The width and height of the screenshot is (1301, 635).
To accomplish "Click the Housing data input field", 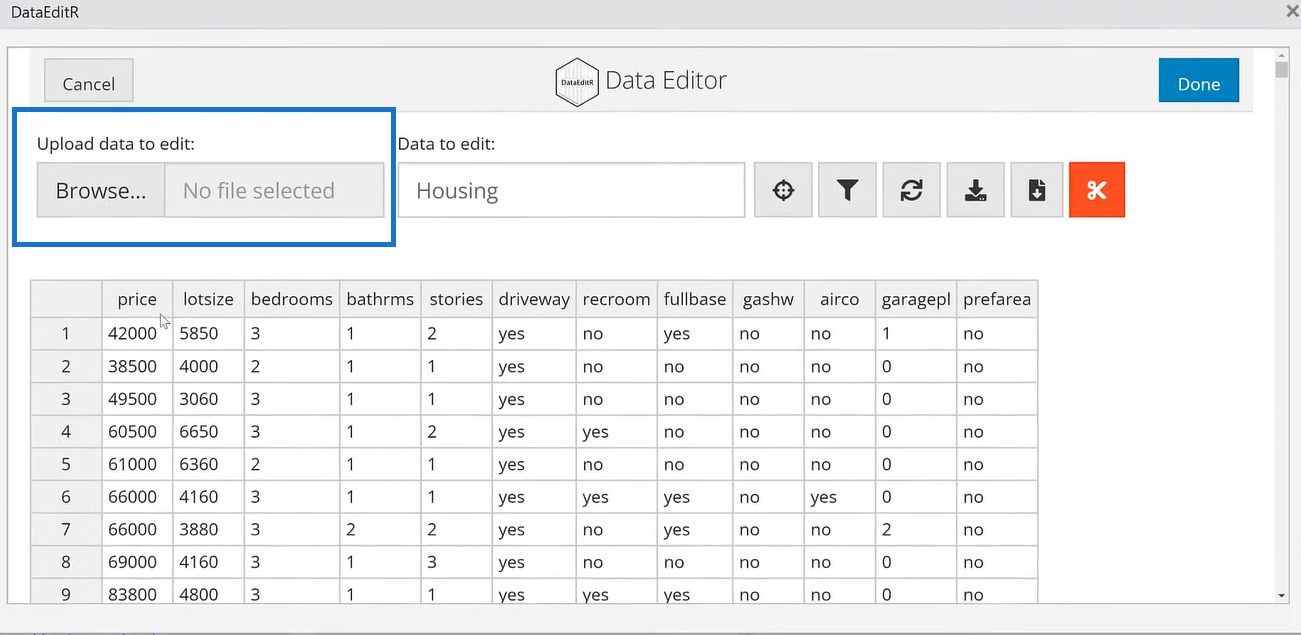I will (571, 190).
